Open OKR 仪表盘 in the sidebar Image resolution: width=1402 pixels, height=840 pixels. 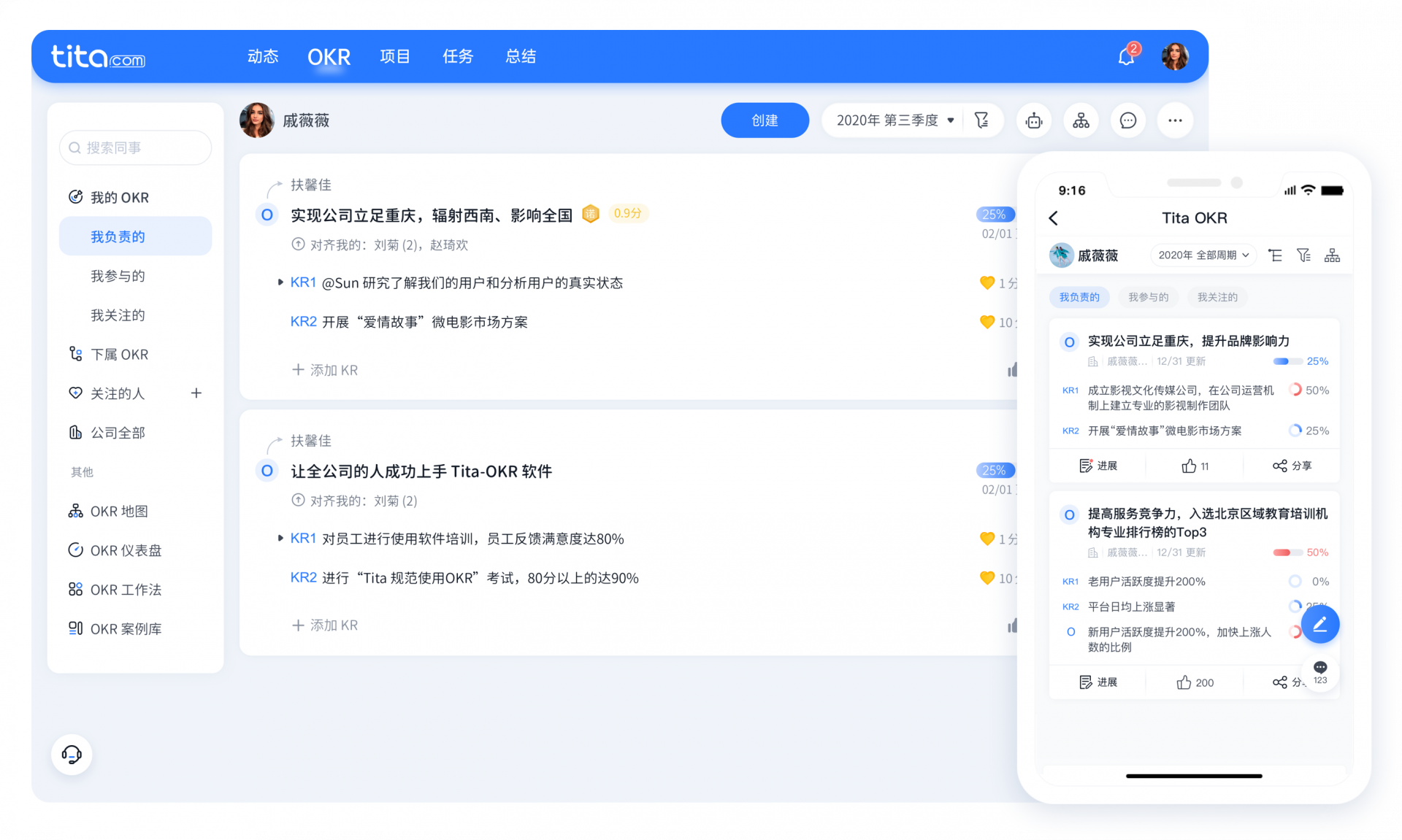coord(115,550)
